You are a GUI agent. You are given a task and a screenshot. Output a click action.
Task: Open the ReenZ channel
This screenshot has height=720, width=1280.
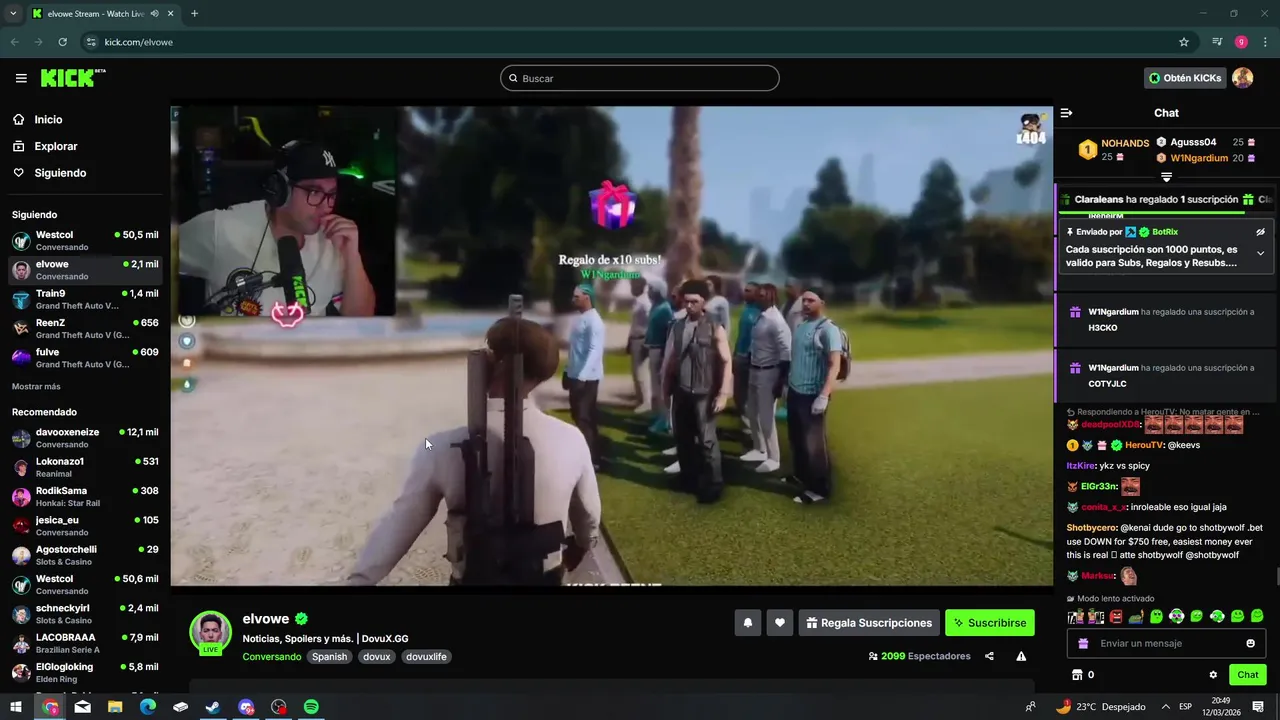85,329
